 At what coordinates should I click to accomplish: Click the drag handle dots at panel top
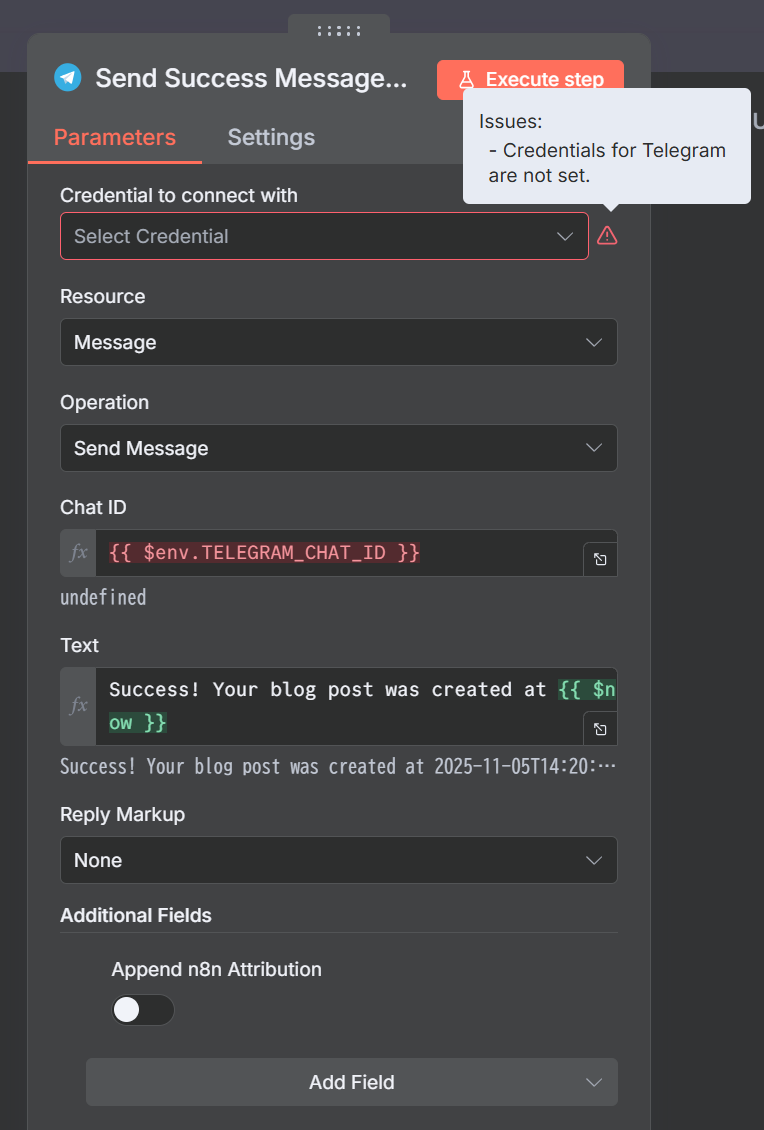(x=338, y=31)
